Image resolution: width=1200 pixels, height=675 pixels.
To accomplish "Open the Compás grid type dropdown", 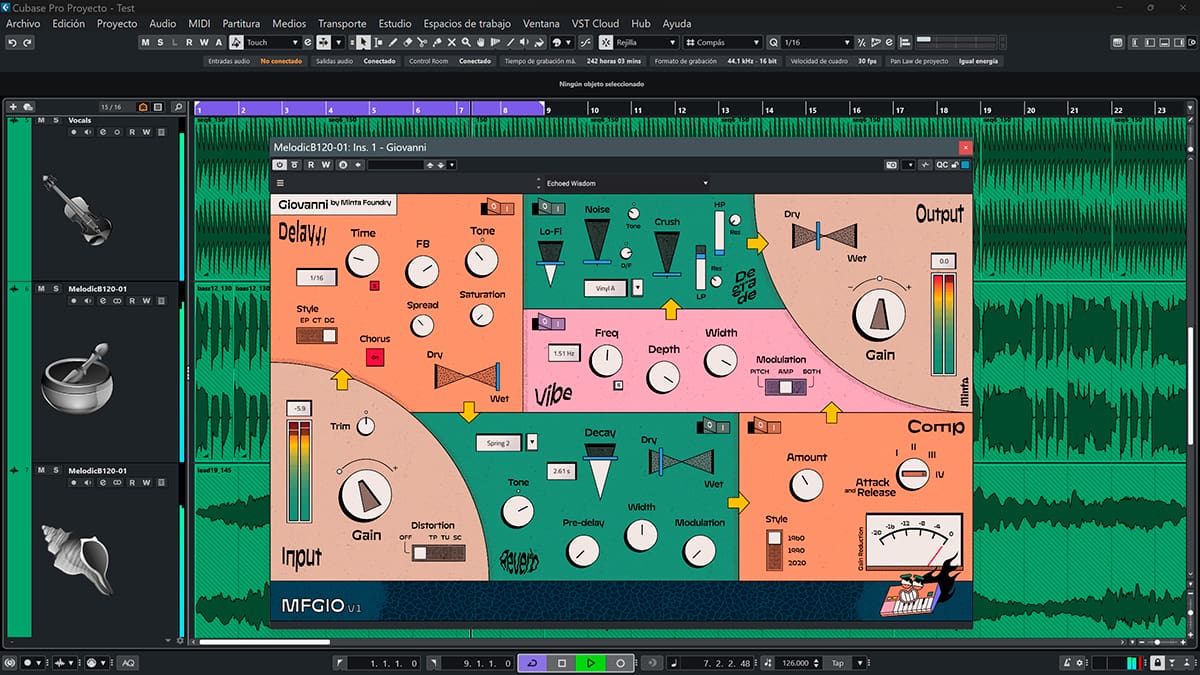I will (724, 43).
